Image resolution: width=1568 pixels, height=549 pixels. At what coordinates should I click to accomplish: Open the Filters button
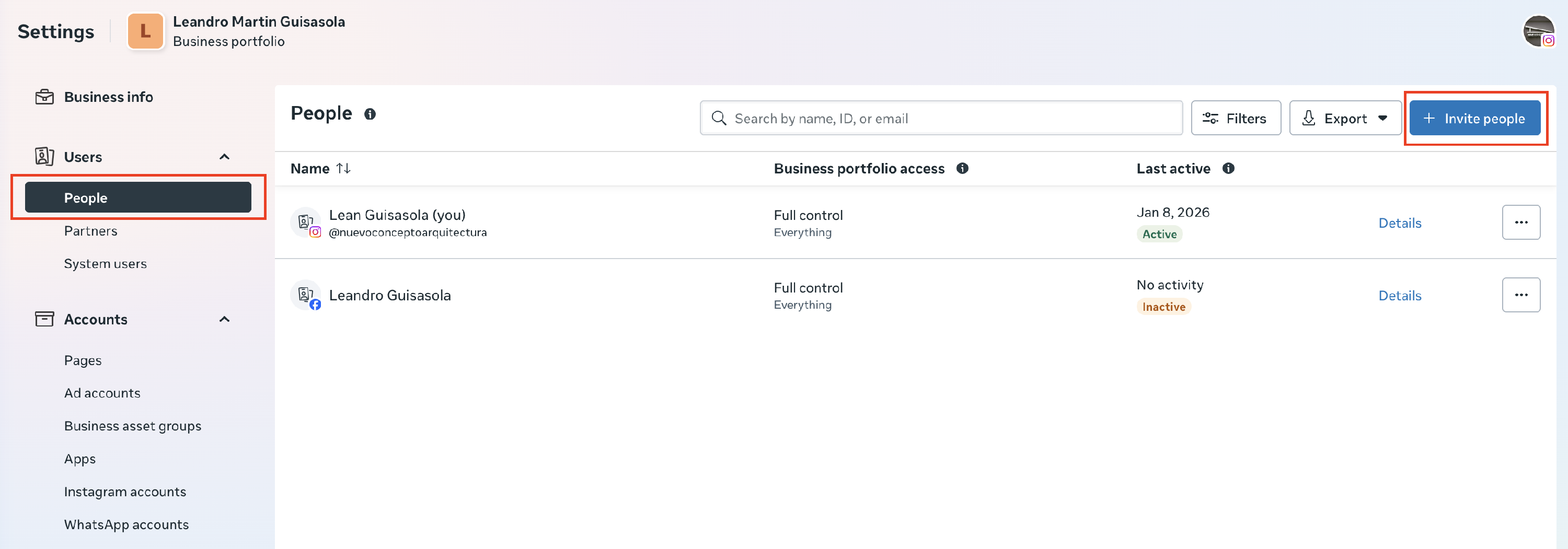click(1235, 119)
